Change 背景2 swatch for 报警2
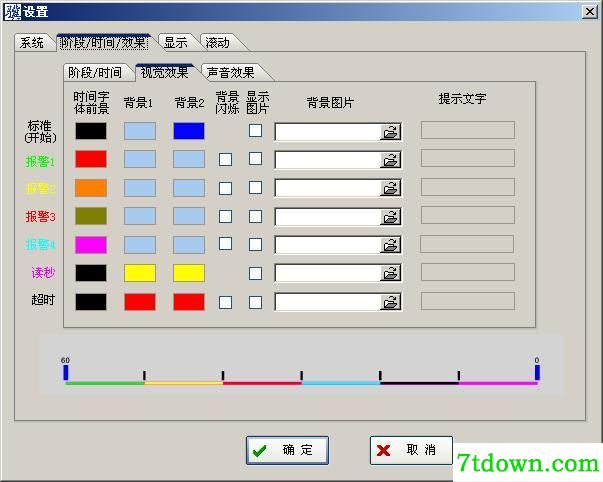This screenshot has height=482, width=603. (189, 188)
